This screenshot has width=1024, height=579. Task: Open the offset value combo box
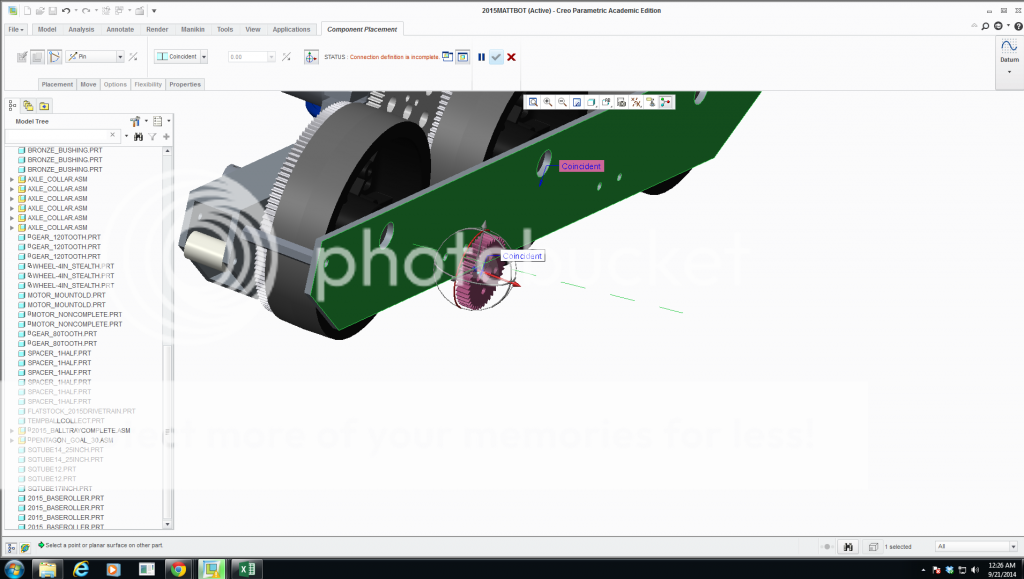click(270, 57)
